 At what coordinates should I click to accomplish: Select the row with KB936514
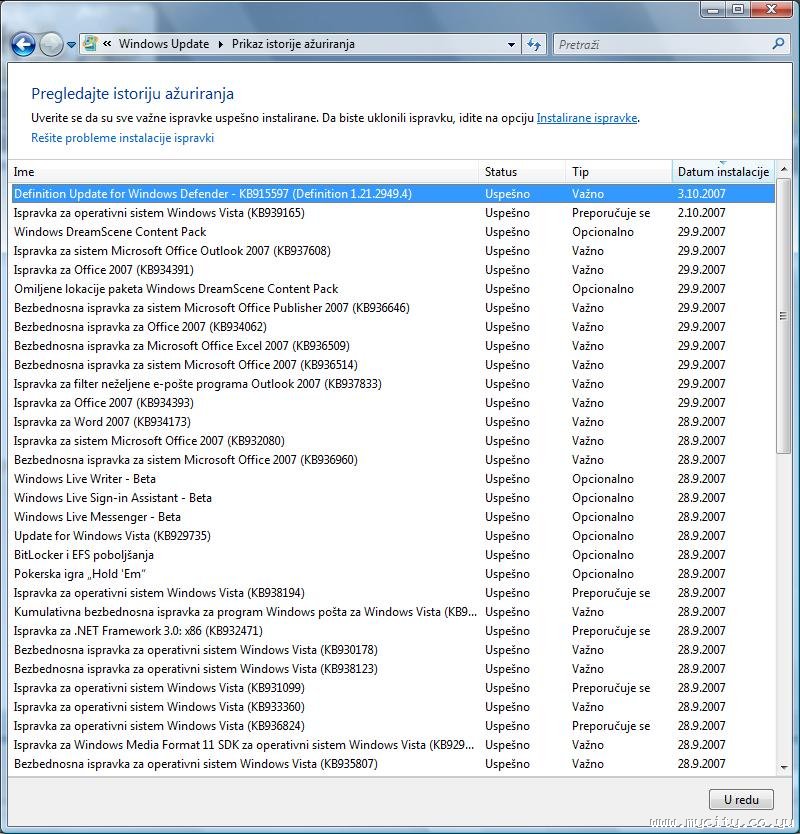393,365
